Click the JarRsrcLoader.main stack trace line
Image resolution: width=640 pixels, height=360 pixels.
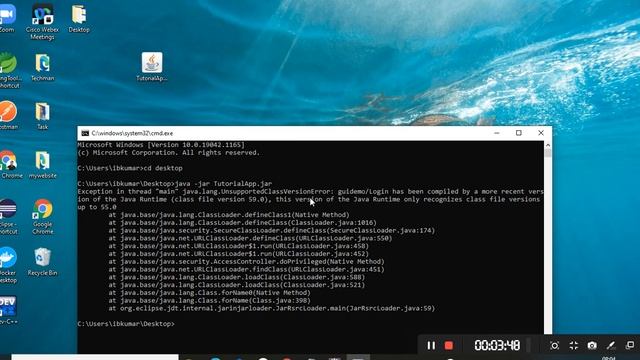[272, 308]
